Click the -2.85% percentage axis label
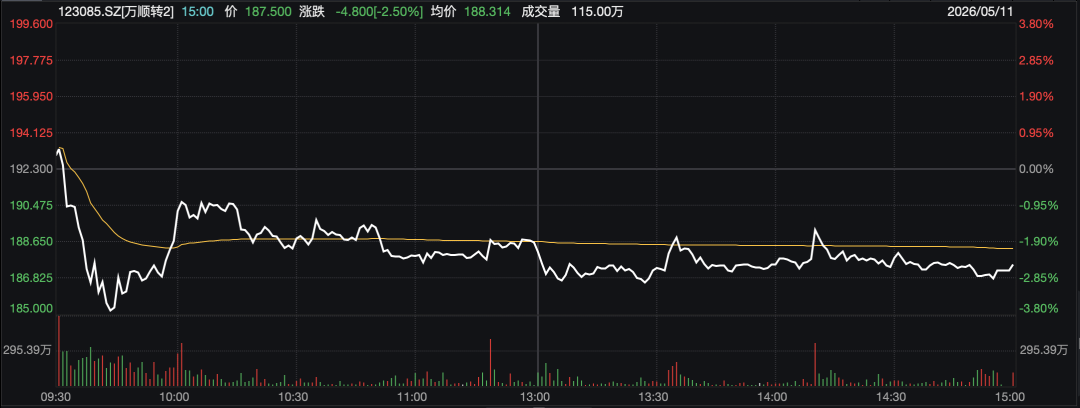 (x=1037, y=277)
